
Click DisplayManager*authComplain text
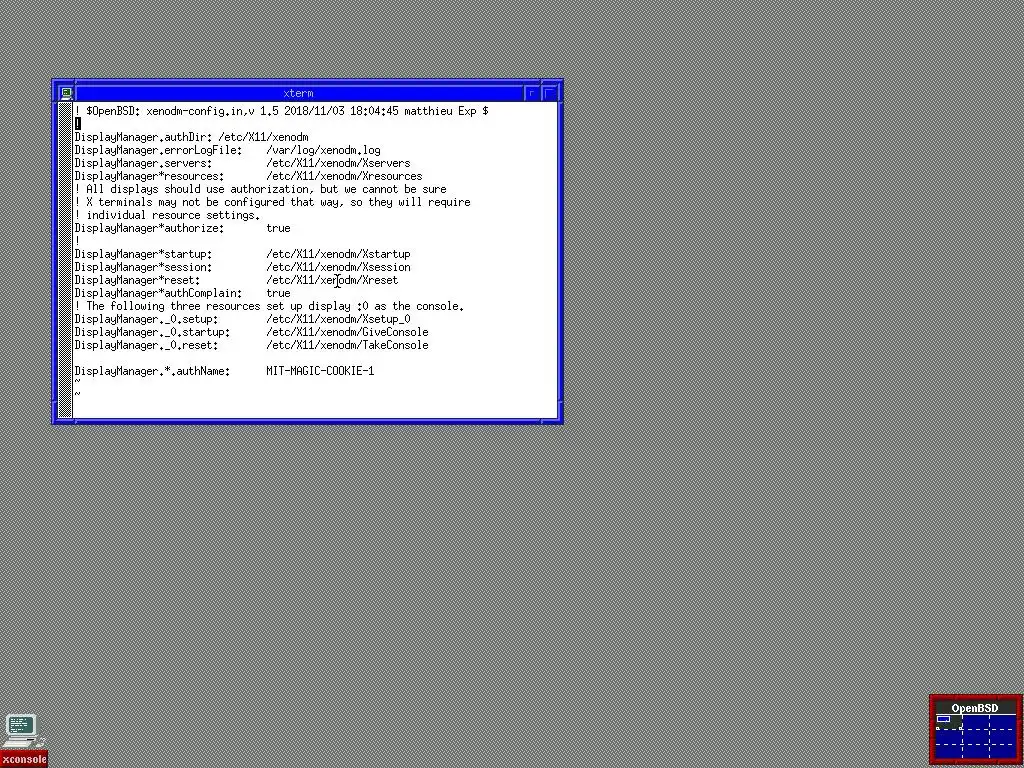158,293
